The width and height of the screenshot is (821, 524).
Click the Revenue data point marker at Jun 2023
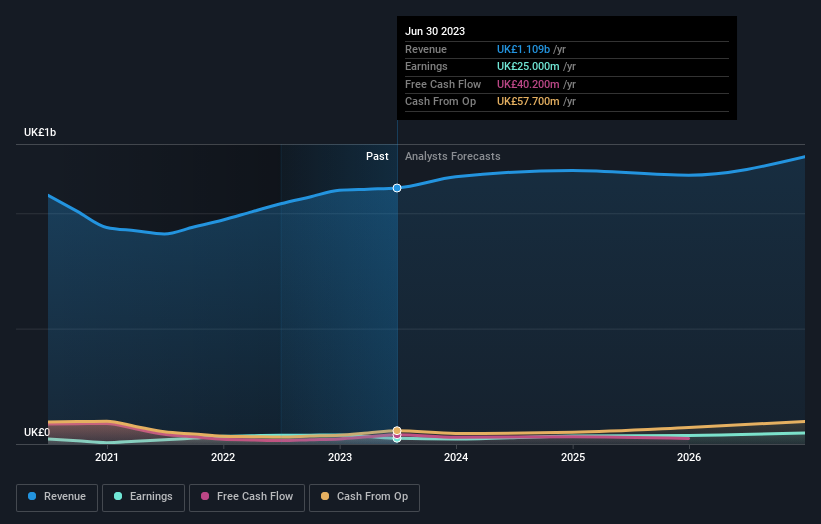[397, 188]
